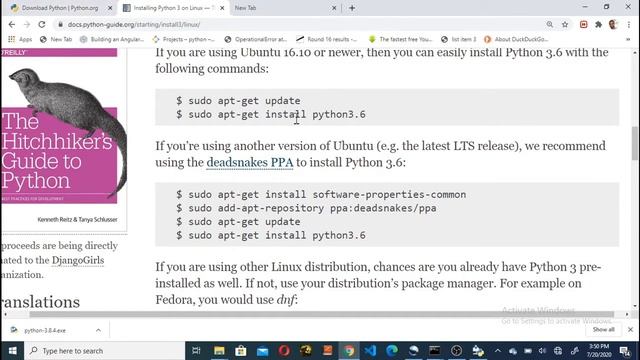Open the Mail app from taskbar
640x360 pixels.
(262, 351)
